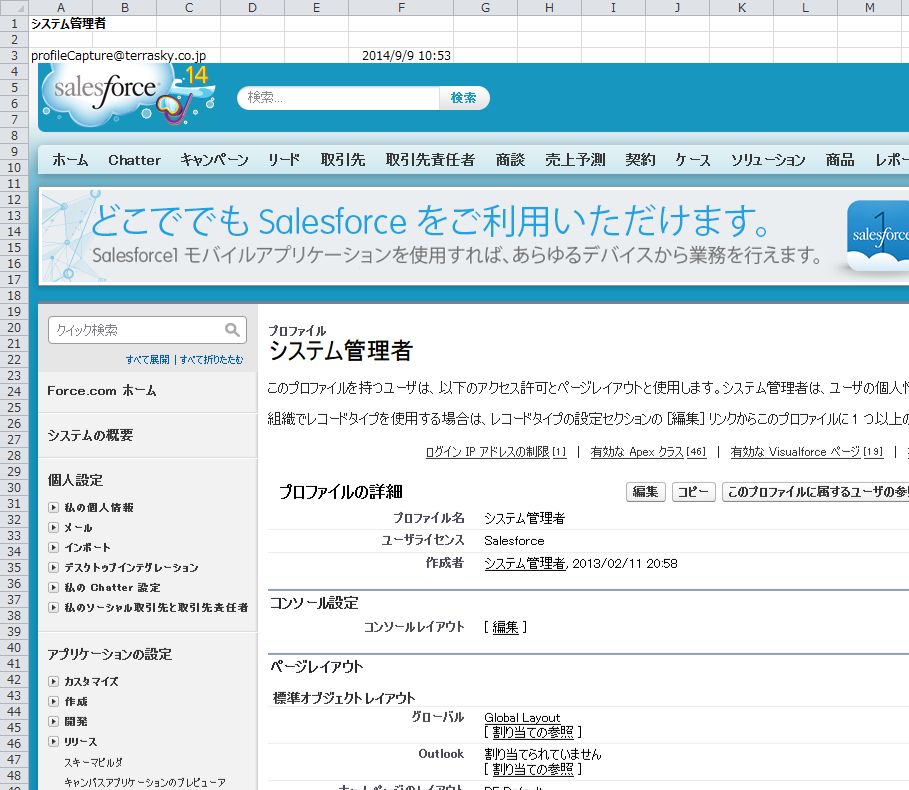Select column A header
909x790 pixels.
click(x=61, y=8)
